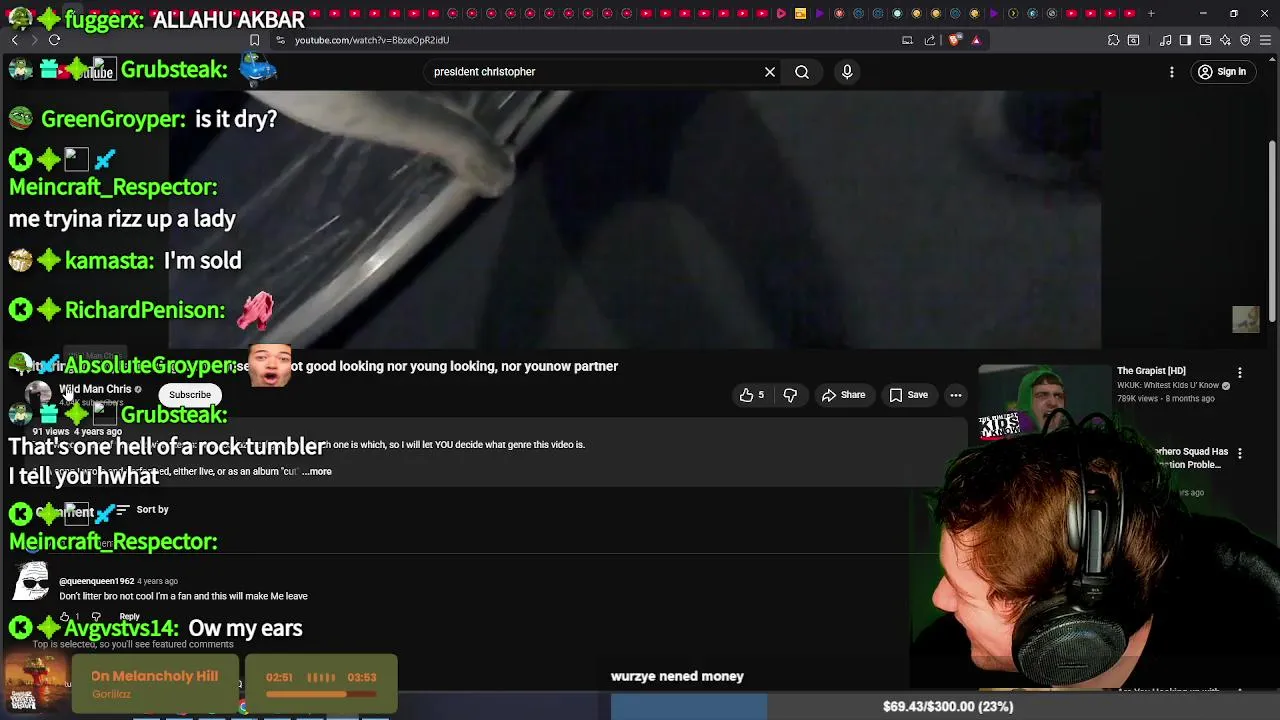
Task: Click the YouTube search magnifier button
Action: coord(802,72)
